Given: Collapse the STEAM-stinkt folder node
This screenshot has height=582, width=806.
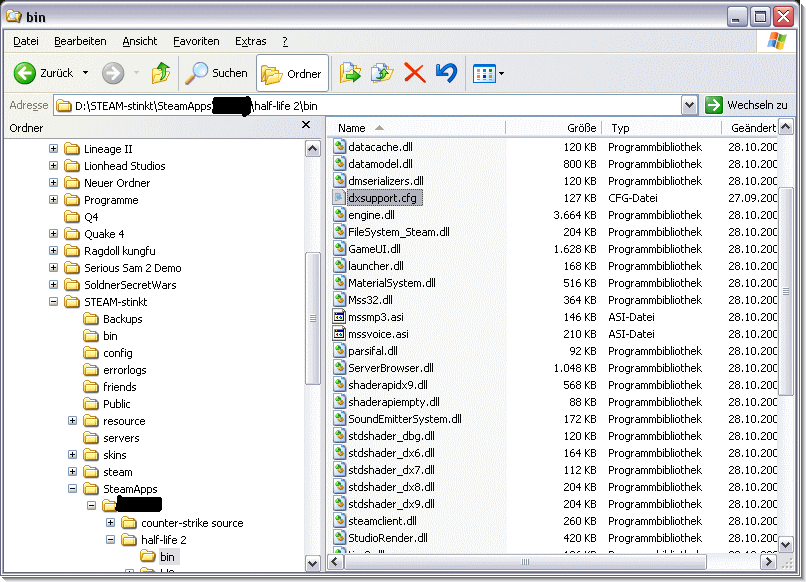Looking at the screenshot, I should 53,301.
